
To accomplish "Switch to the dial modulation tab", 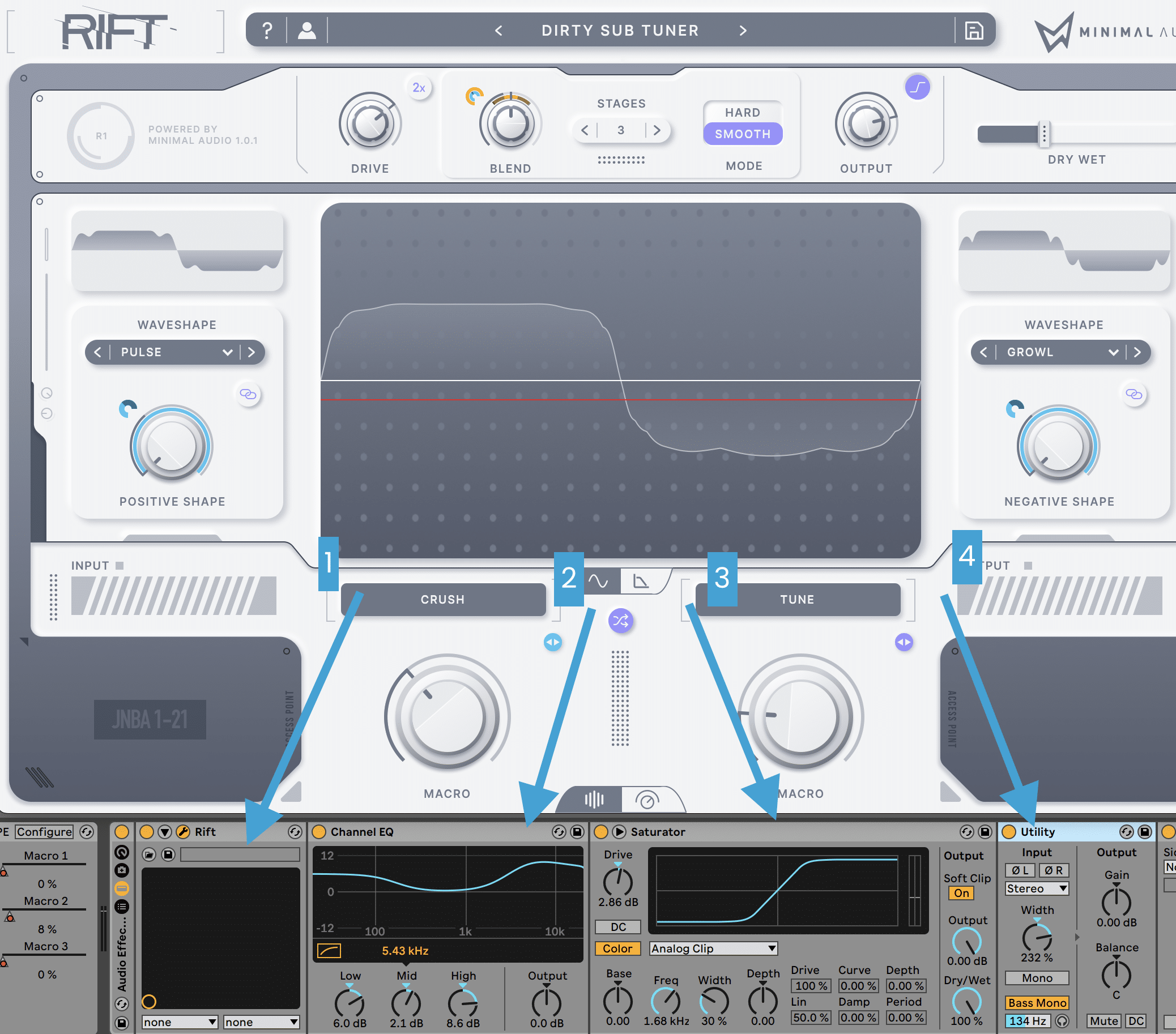I will [647, 800].
